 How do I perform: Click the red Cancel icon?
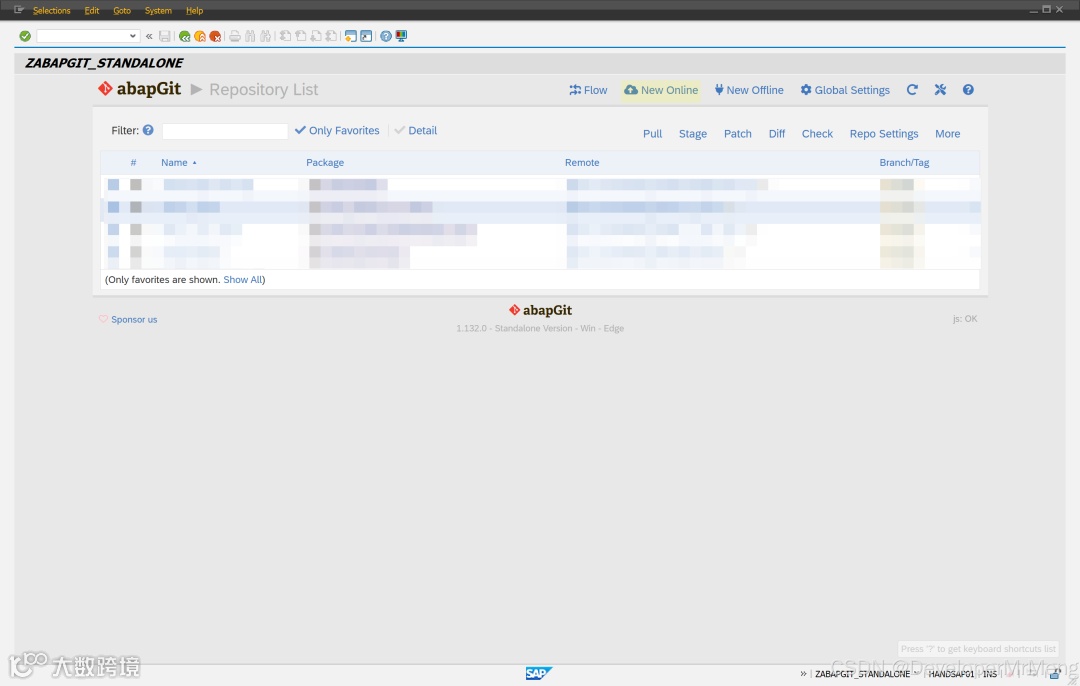(x=215, y=36)
